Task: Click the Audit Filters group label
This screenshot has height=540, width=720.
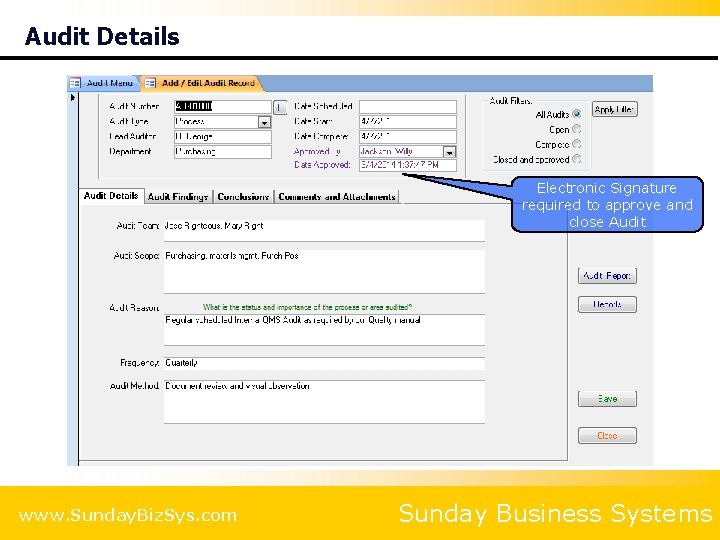Action: coord(510,101)
